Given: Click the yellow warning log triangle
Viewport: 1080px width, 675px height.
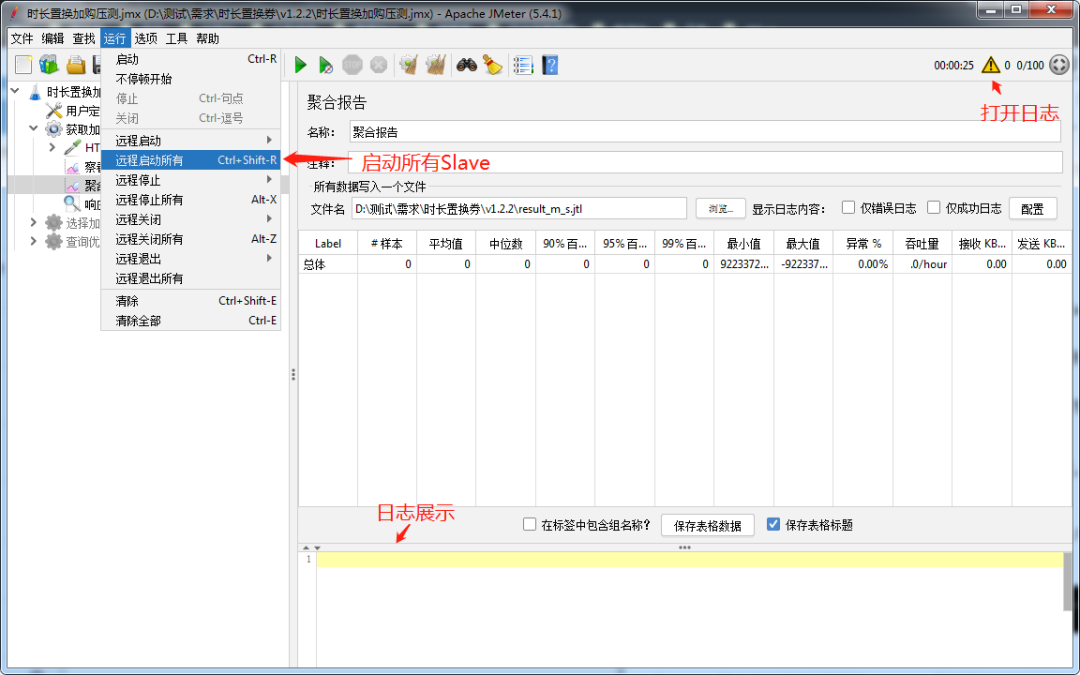Looking at the screenshot, I should tap(990, 65).
